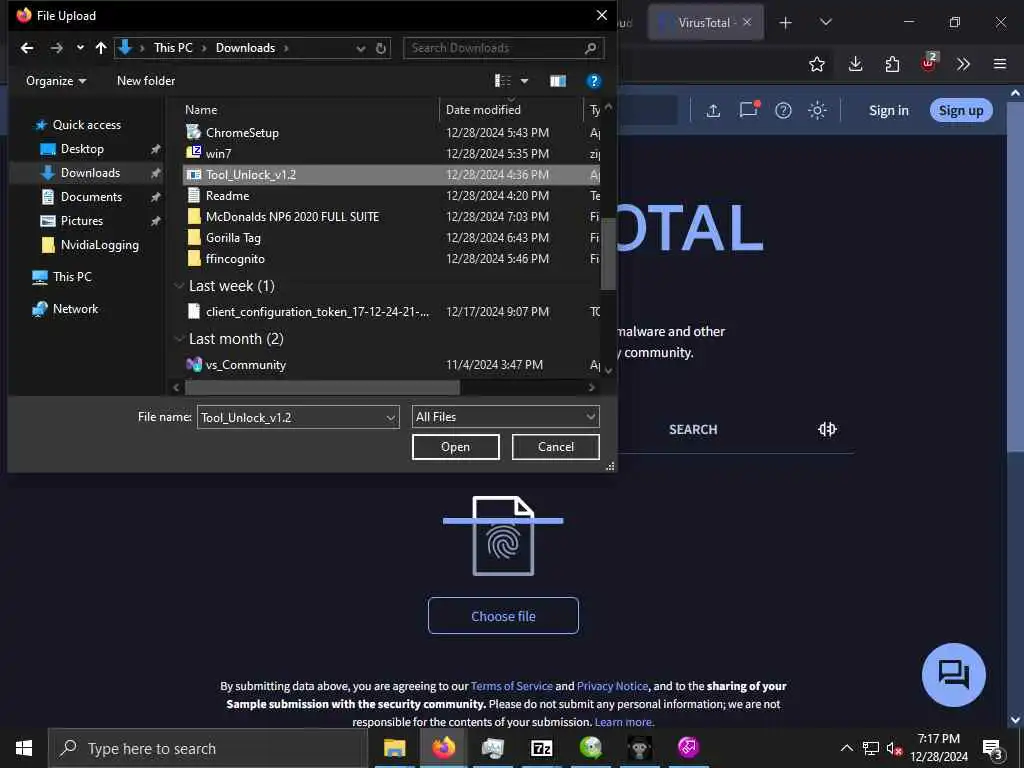Screen dimensions: 1024x768
Task: Switch to VirusTotal SEARCH tab
Action: click(693, 429)
